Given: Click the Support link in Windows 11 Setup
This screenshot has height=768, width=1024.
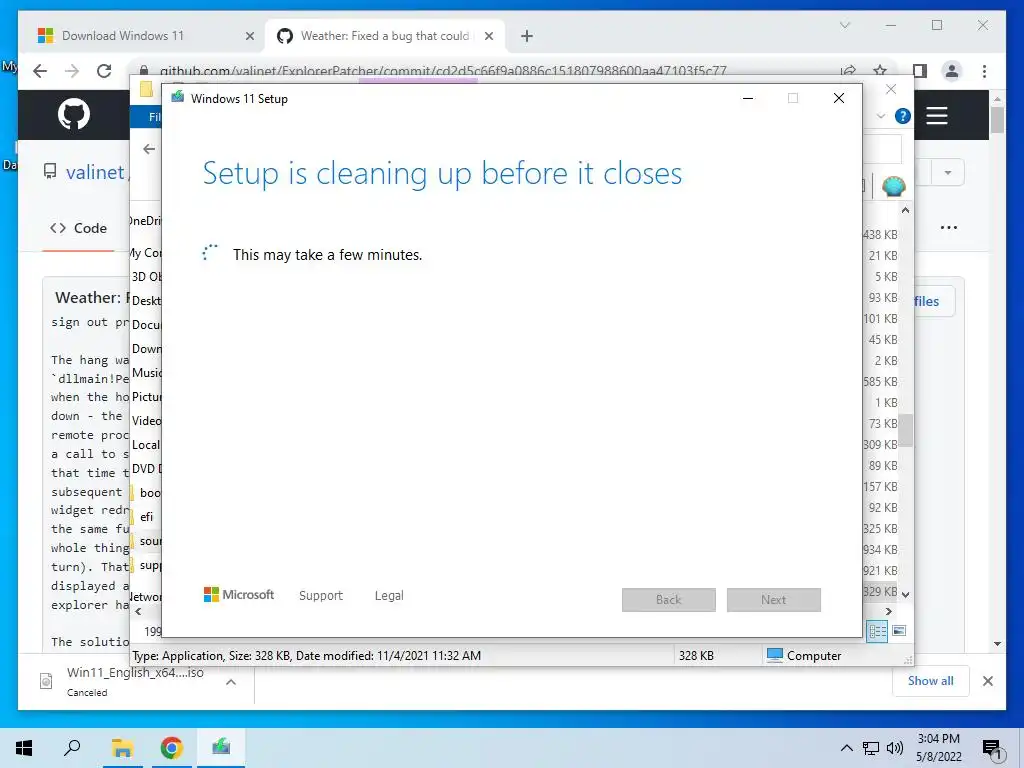Looking at the screenshot, I should pyautogui.click(x=321, y=596).
